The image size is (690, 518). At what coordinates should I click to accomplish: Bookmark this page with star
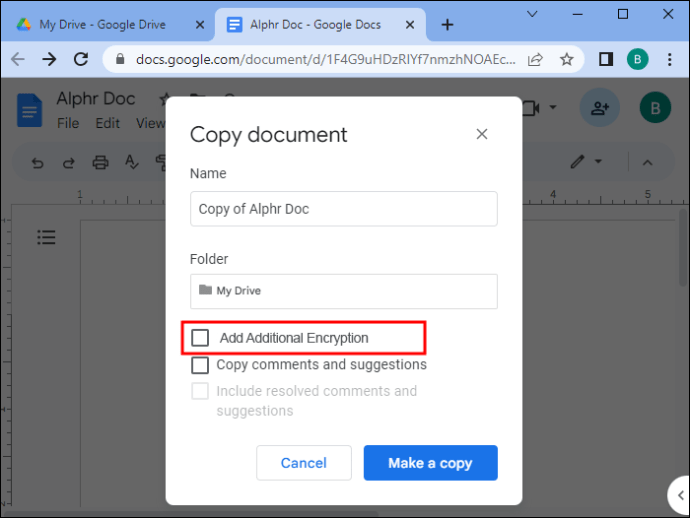point(567,59)
